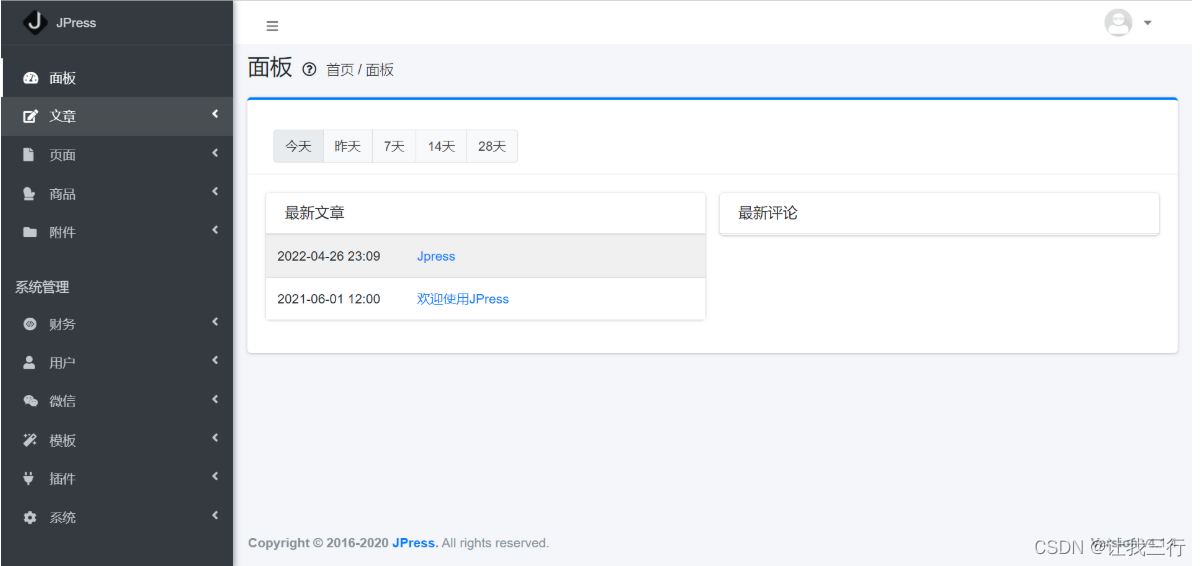The height and width of the screenshot is (566, 1201).
Task: Expand the 模板 menu chevron
Action: [x=215, y=438]
